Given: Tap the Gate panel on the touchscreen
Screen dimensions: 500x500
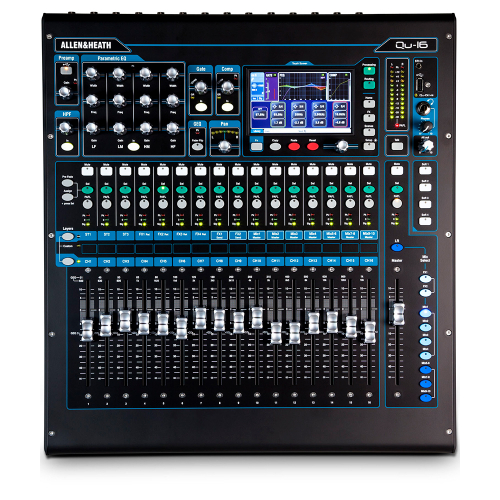Looking at the screenshot, I should pyautogui.click(x=271, y=87).
